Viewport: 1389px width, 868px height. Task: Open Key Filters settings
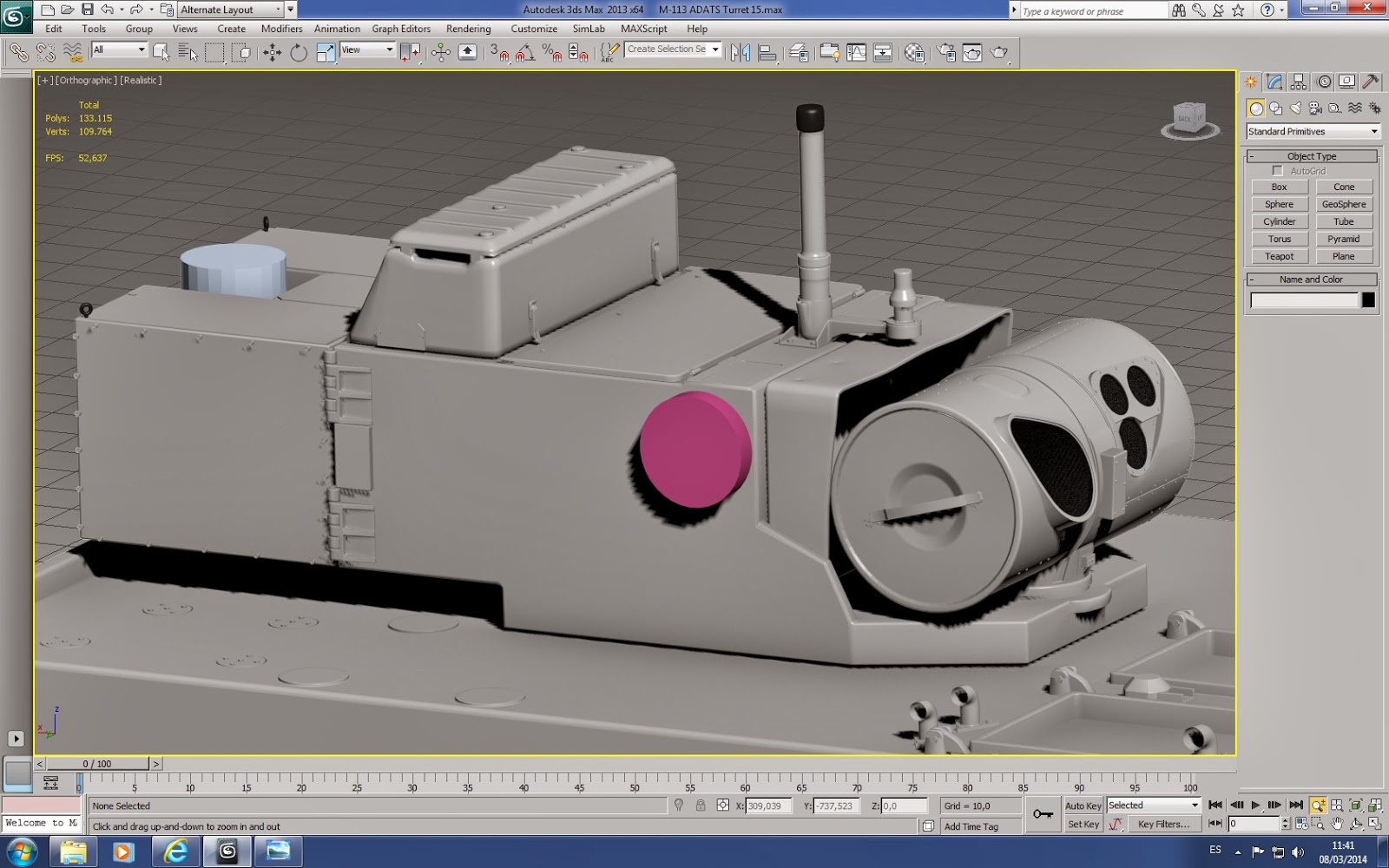1164,823
